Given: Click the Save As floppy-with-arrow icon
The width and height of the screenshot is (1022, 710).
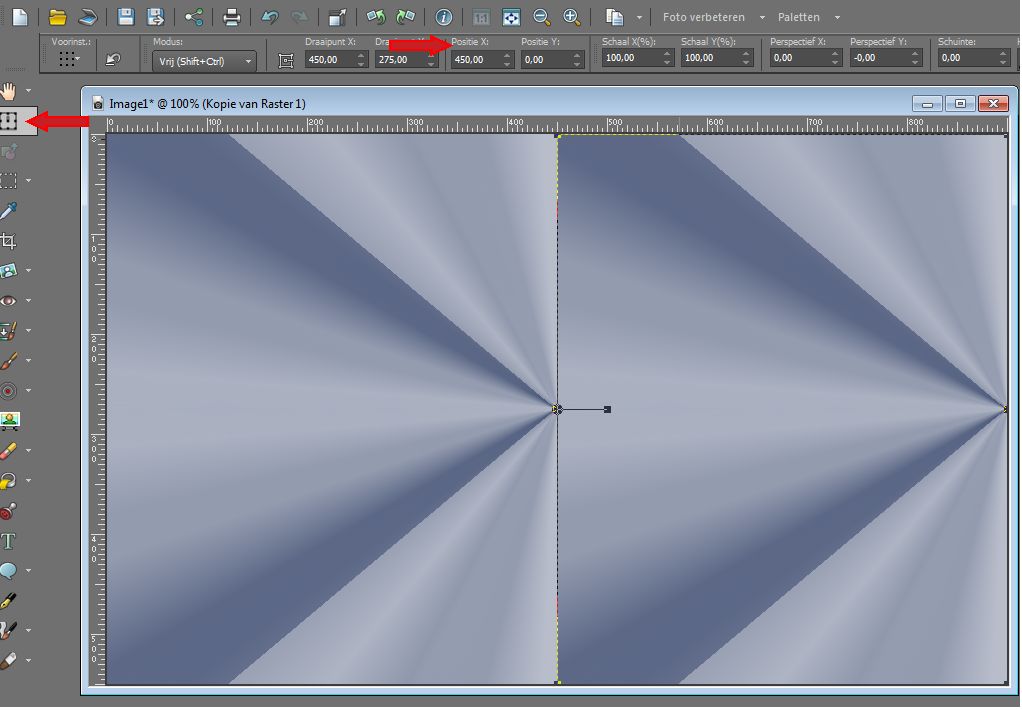Looking at the screenshot, I should [x=156, y=17].
